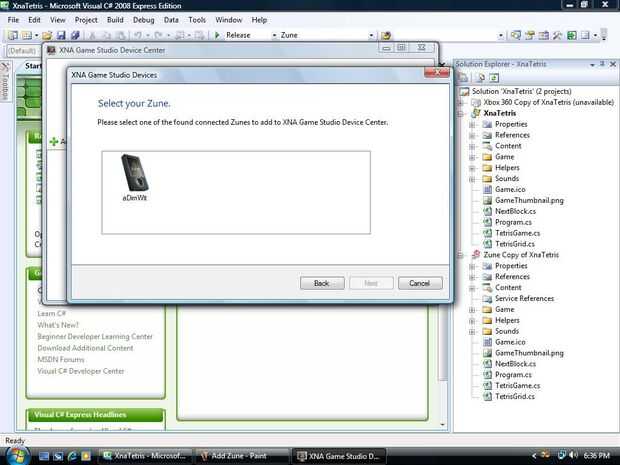Viewport: 620px width, 465px height.
Task: Click Properties icon in Solution Explorer toolbar
Action: (x=463, y=78)
